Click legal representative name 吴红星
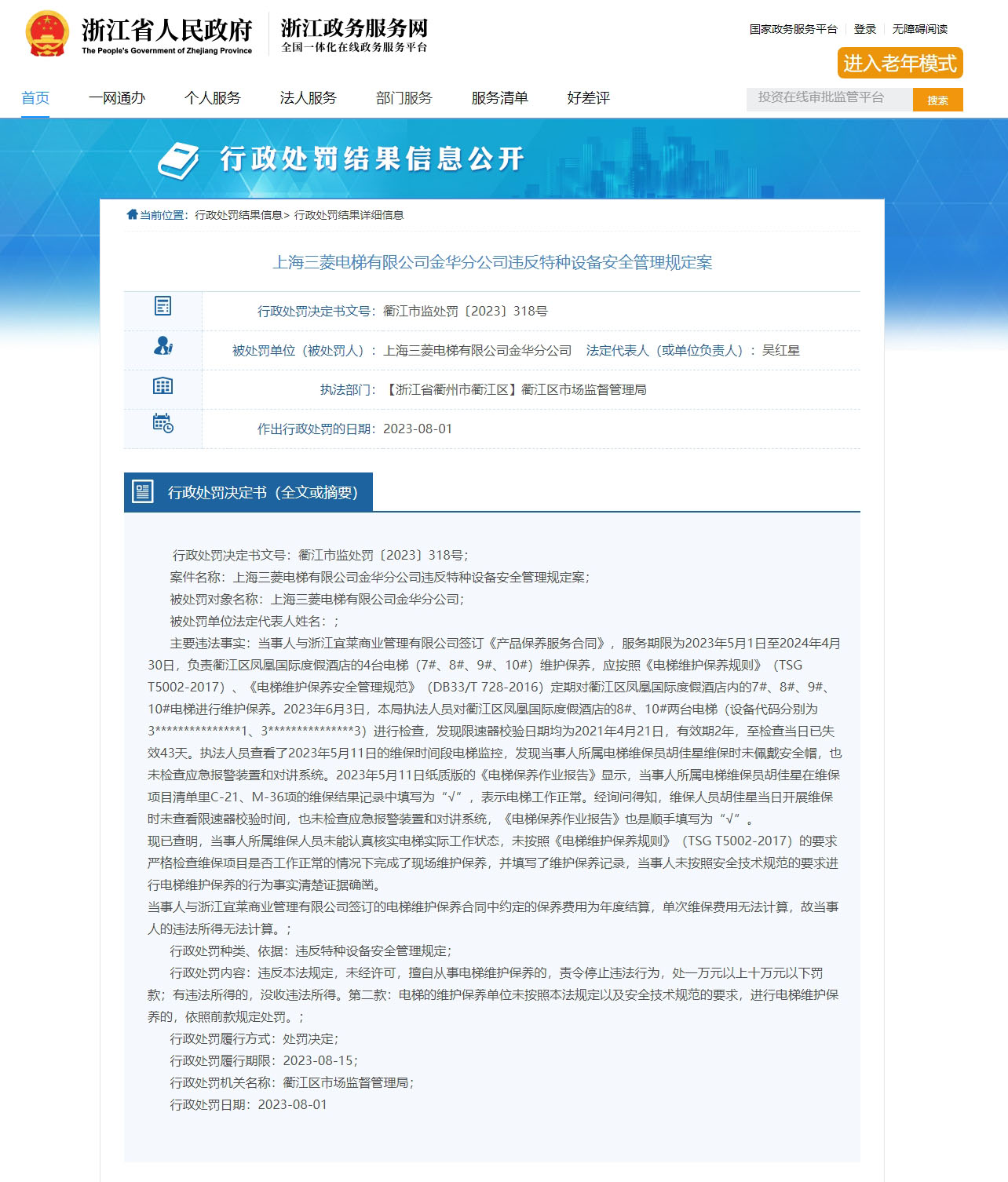 click(781, 350)
